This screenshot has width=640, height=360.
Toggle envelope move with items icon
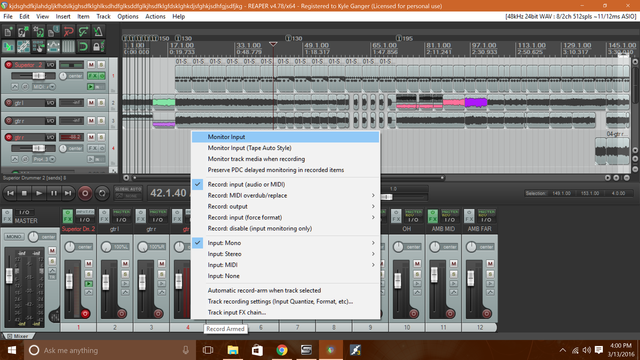tap(53, 47)
